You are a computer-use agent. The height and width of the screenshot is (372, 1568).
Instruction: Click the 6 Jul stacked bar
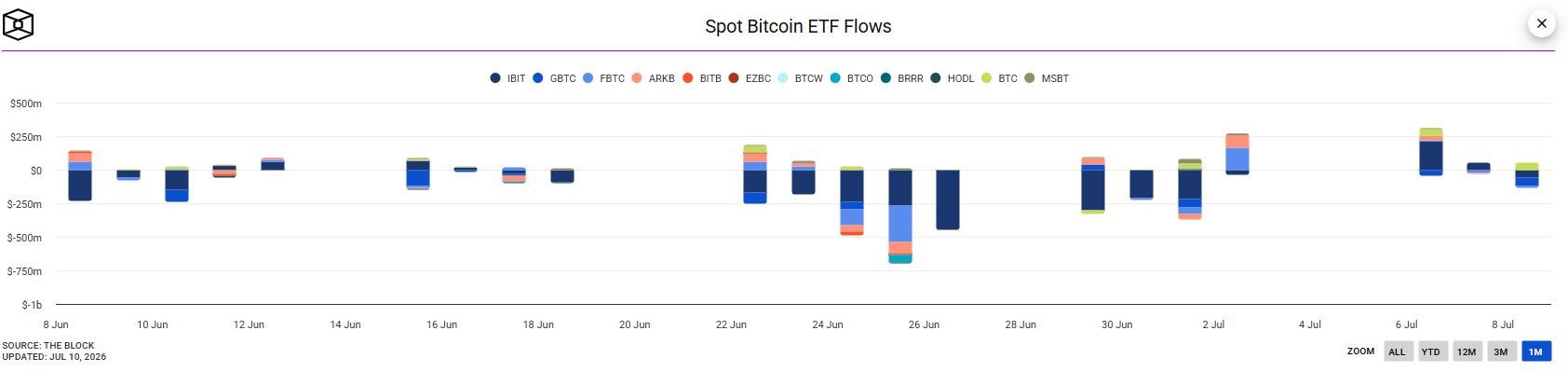coord(1431,152)
